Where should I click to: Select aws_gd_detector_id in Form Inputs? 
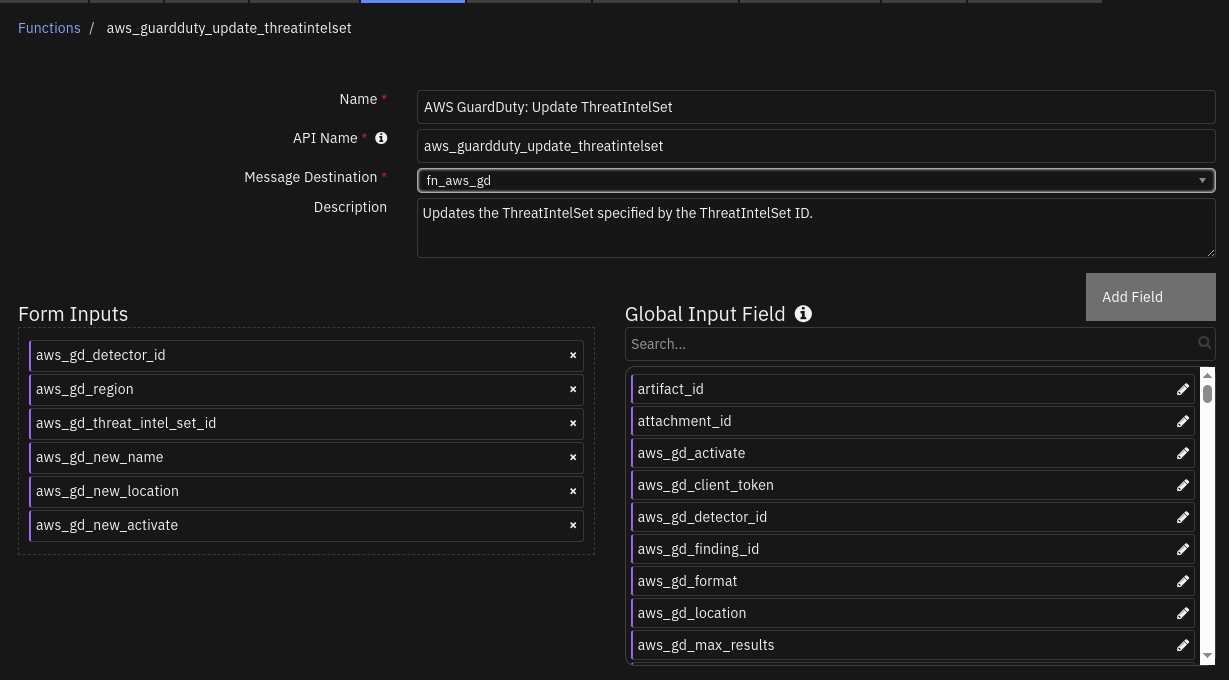[x=306, y=355]
